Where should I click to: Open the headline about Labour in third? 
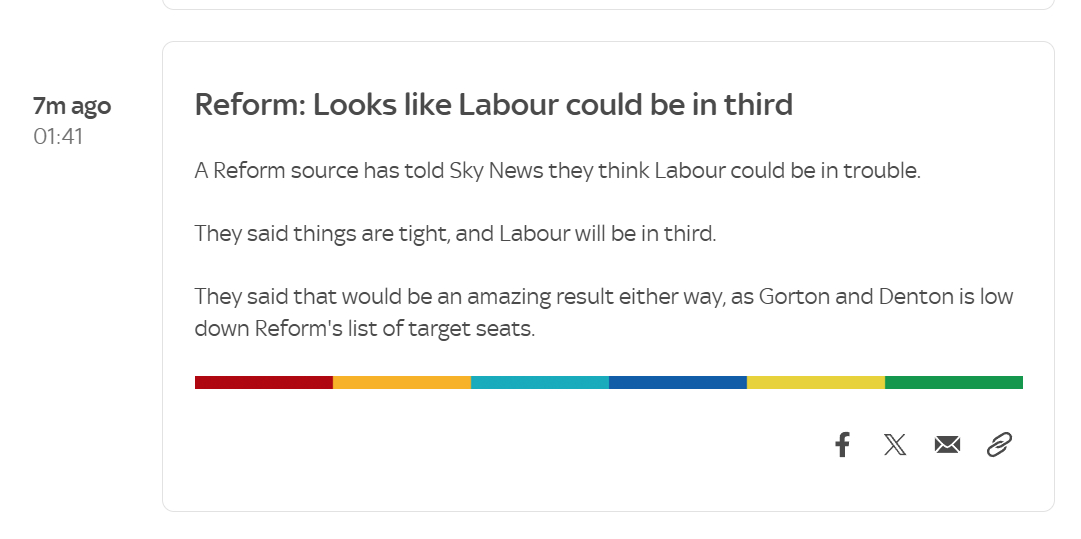pos(493,104)
